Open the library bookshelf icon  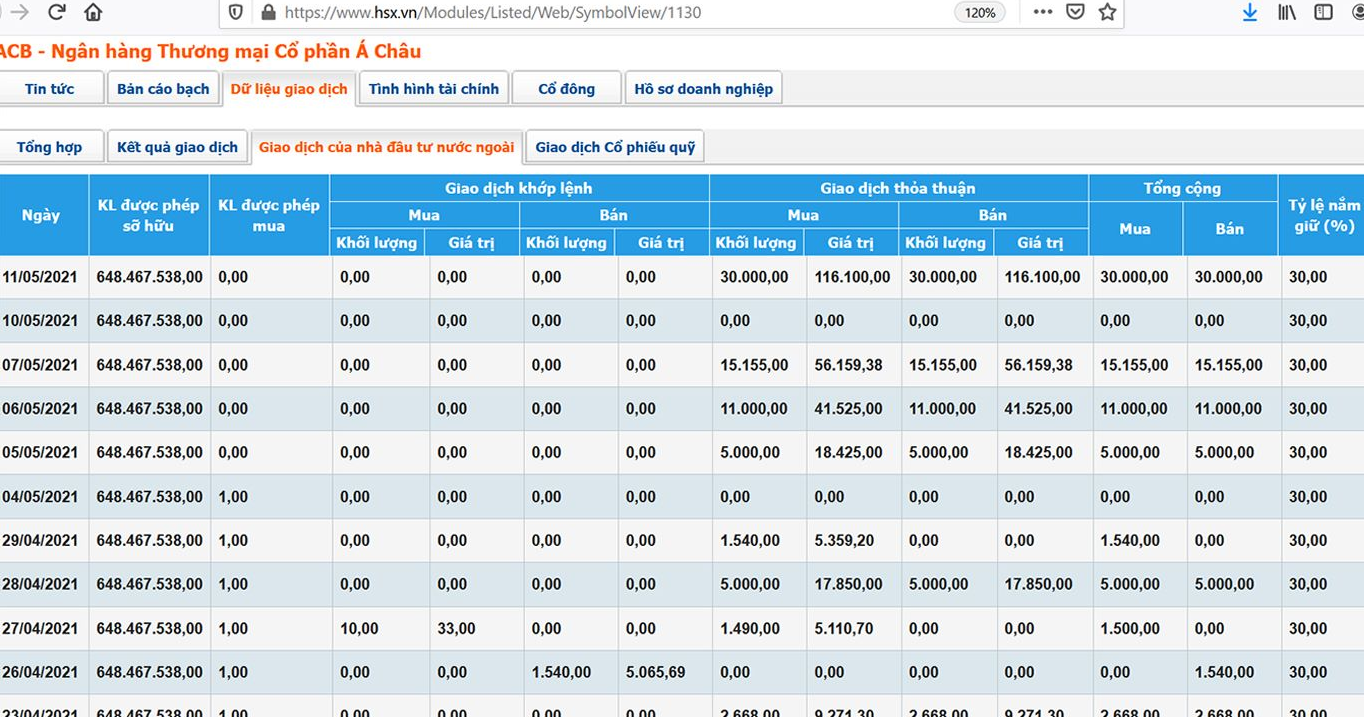[x=1287, y=12]
